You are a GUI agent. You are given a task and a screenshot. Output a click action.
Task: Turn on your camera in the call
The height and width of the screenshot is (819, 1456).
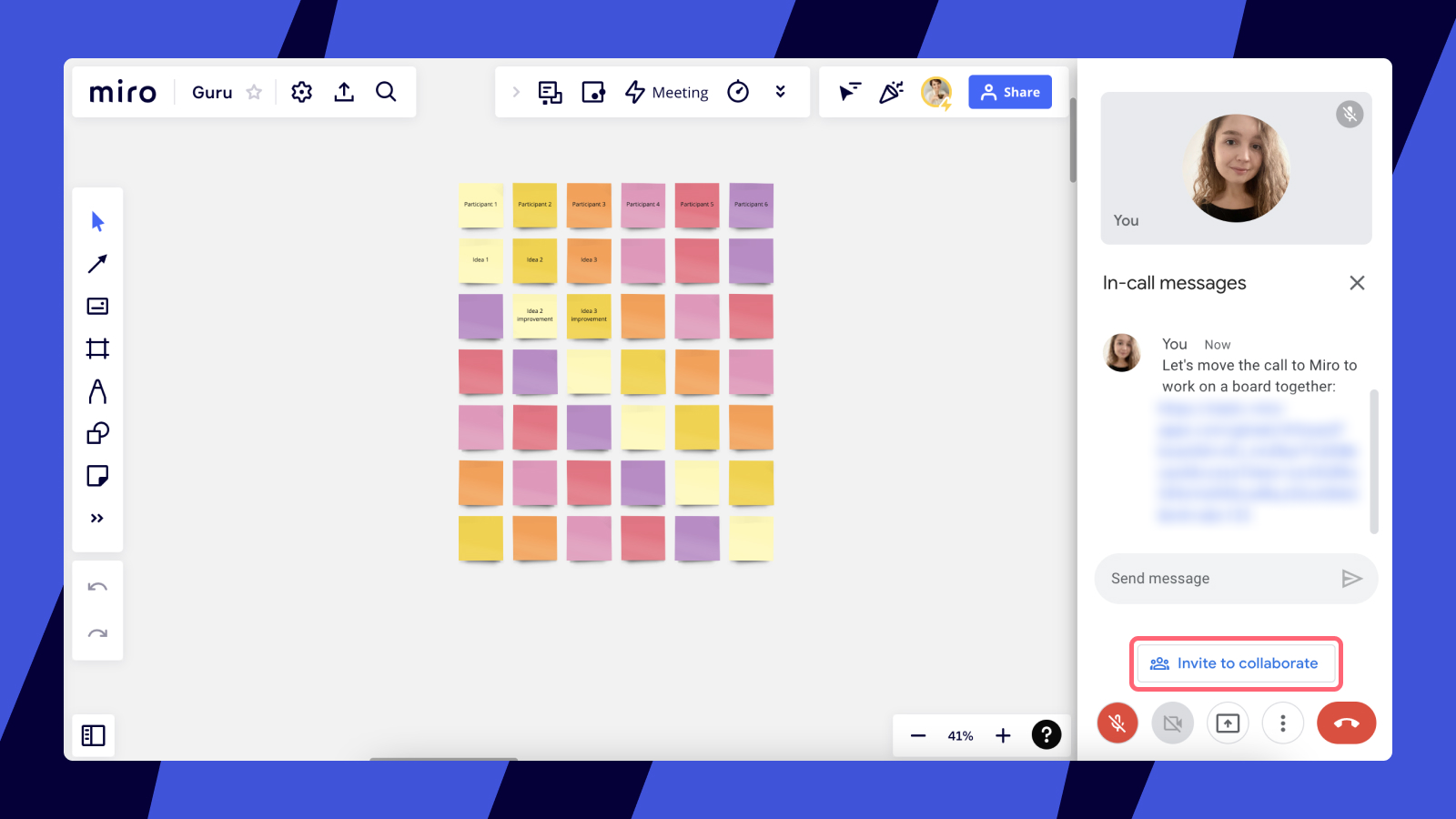pyautogui.click(x=1172, y=723)
